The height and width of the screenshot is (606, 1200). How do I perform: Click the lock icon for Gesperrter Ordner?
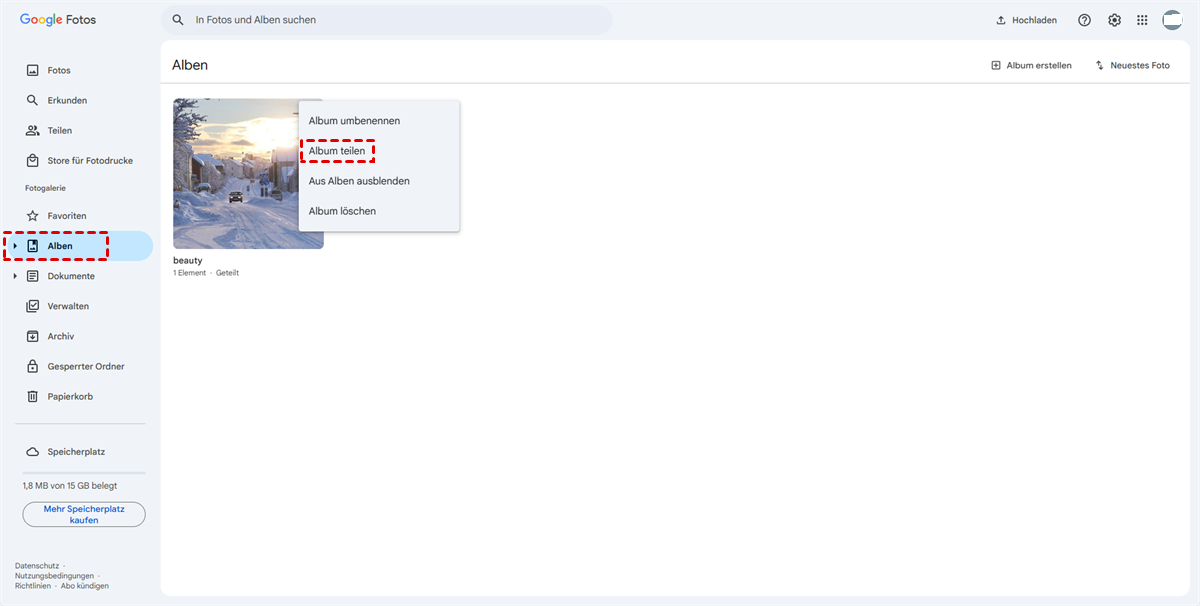[33, 367]
